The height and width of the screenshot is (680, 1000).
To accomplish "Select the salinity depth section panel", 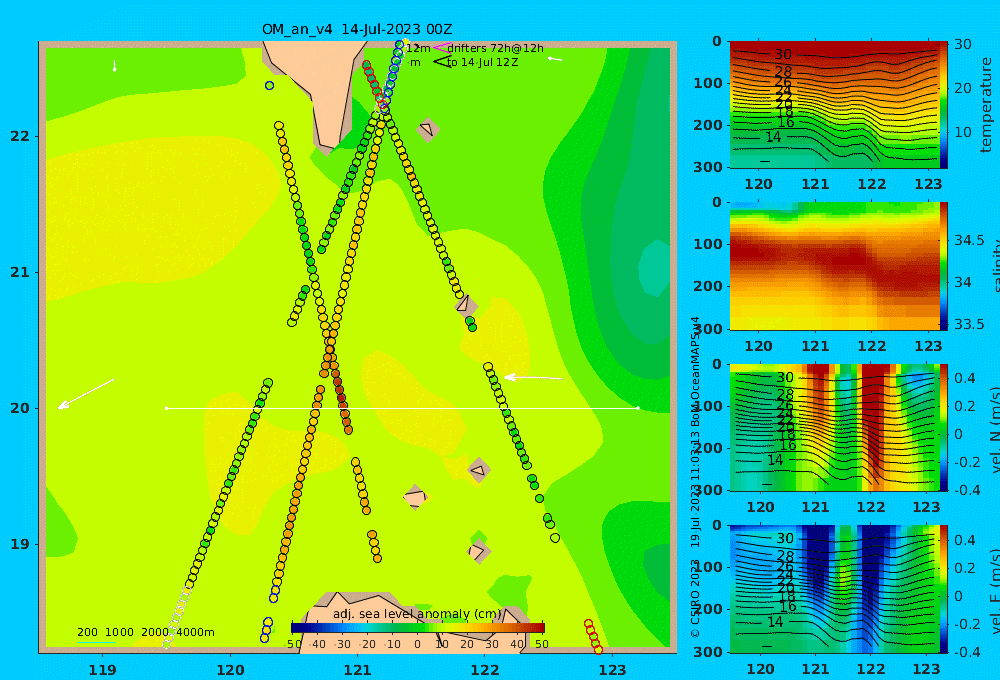I will click(x=834, y=266).
